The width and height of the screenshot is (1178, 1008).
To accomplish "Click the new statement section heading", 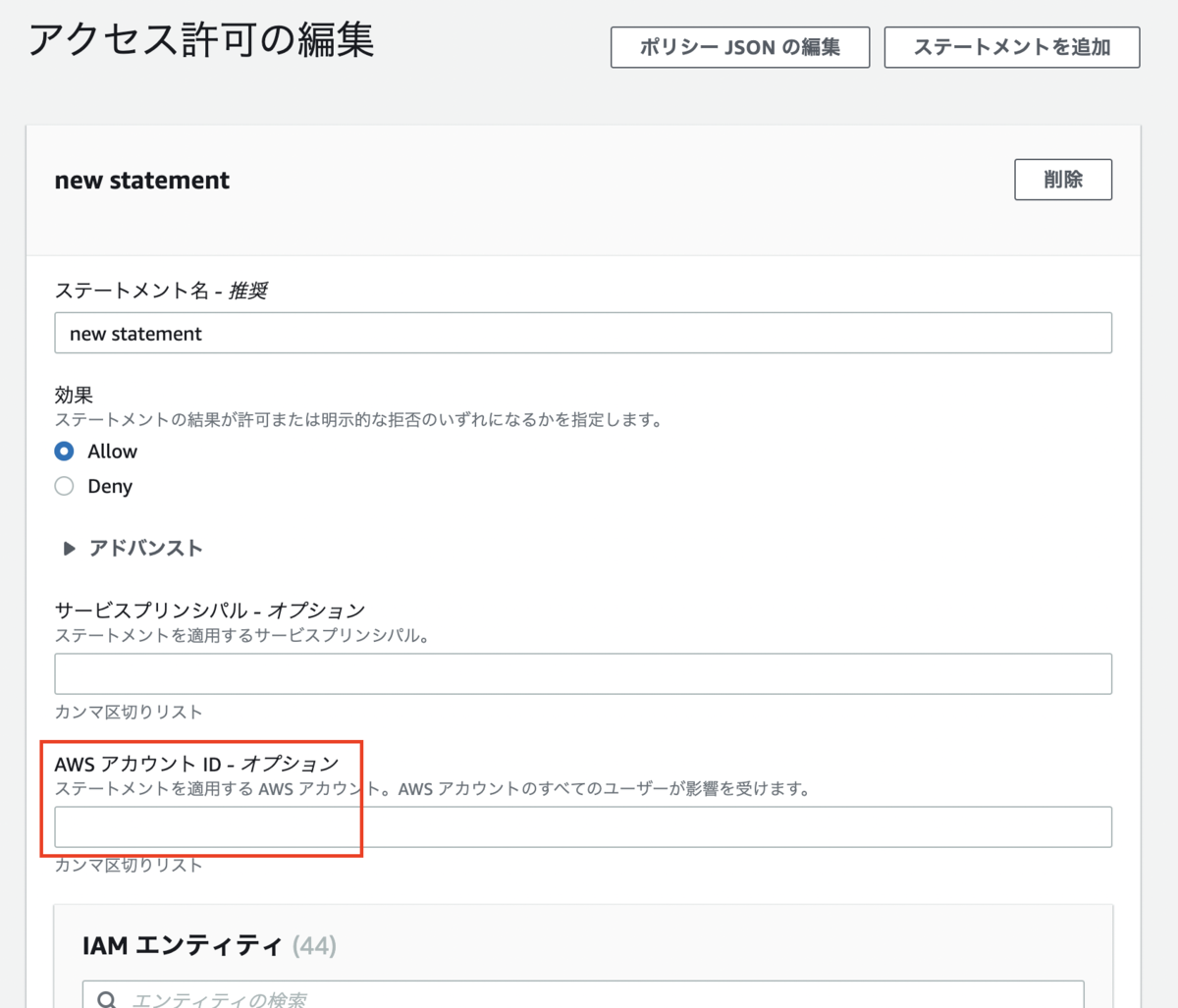I will [x=142, y=181].
